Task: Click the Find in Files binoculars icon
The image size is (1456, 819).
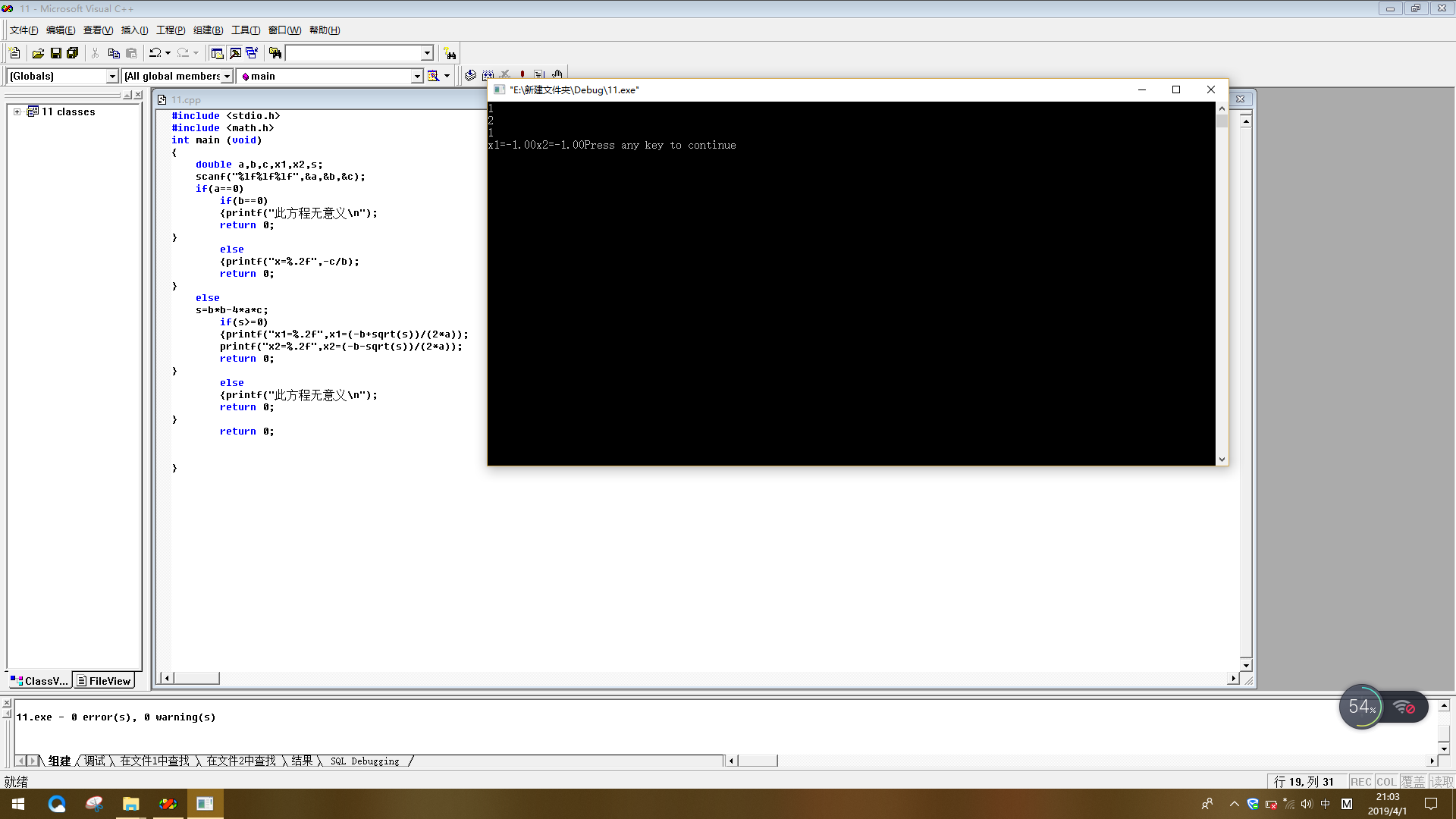Action: 275,53
